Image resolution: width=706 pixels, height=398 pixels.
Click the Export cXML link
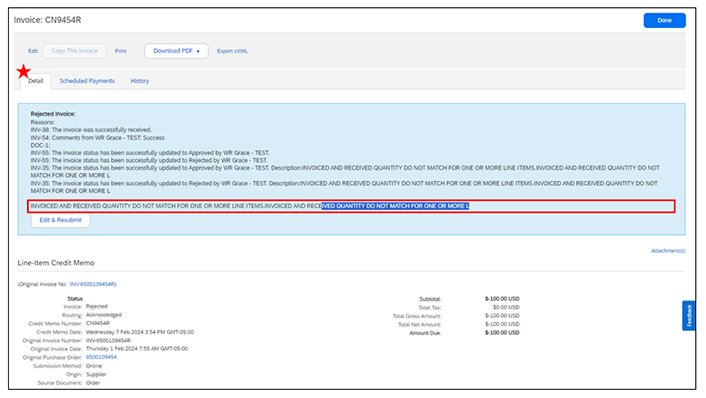pyautogui.click(x=232, y=51)
